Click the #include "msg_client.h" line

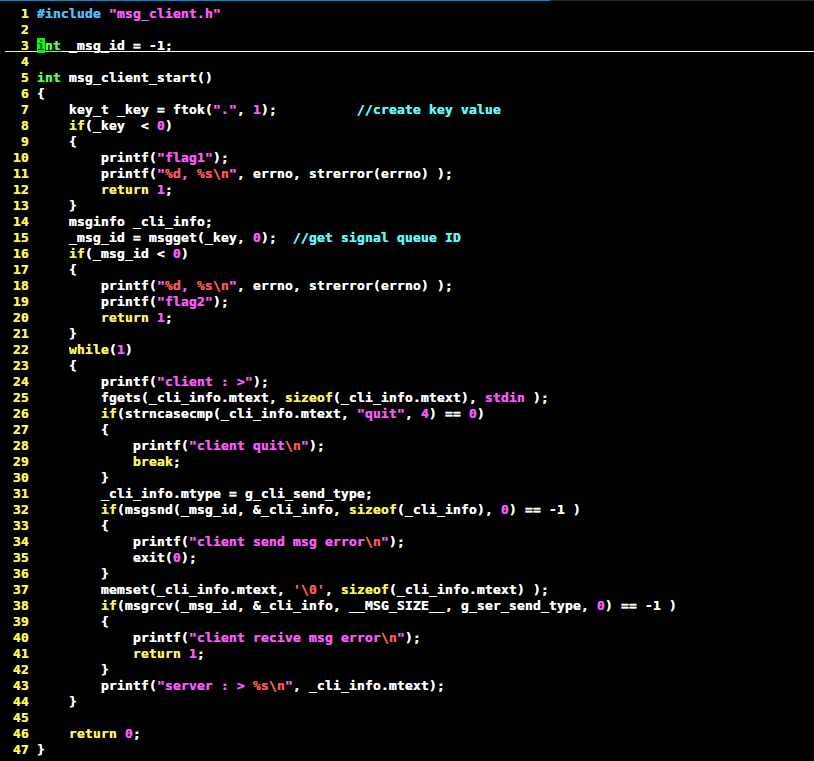[129, 14]
